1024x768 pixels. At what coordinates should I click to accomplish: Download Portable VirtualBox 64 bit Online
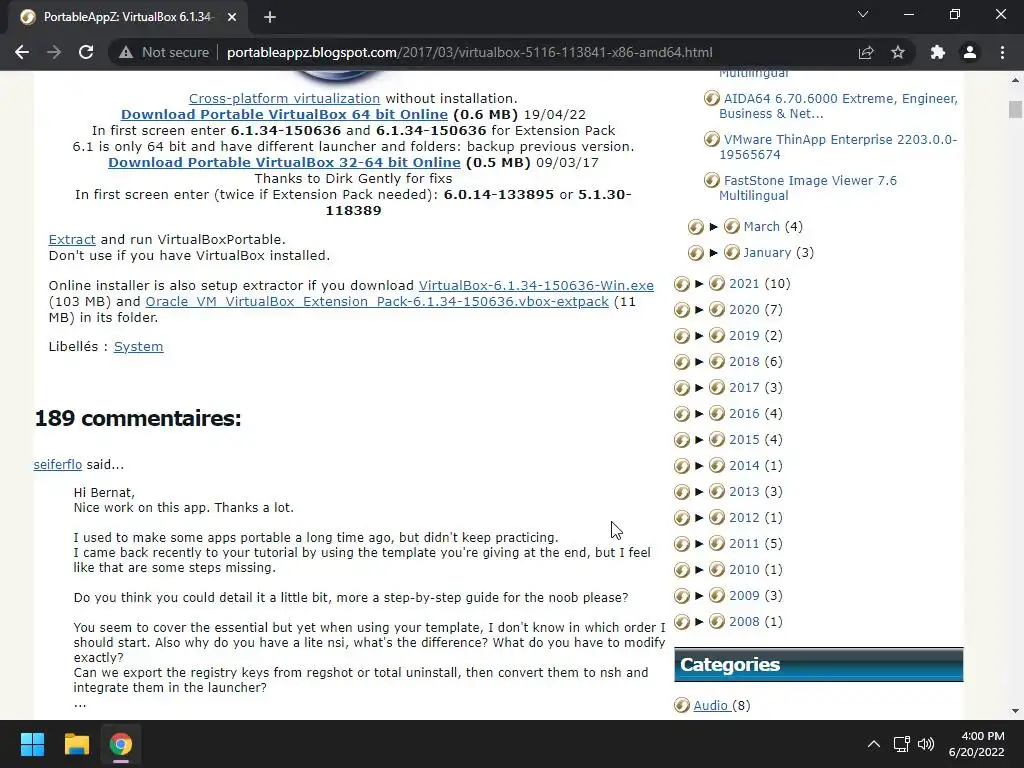[x=284, y=114]
